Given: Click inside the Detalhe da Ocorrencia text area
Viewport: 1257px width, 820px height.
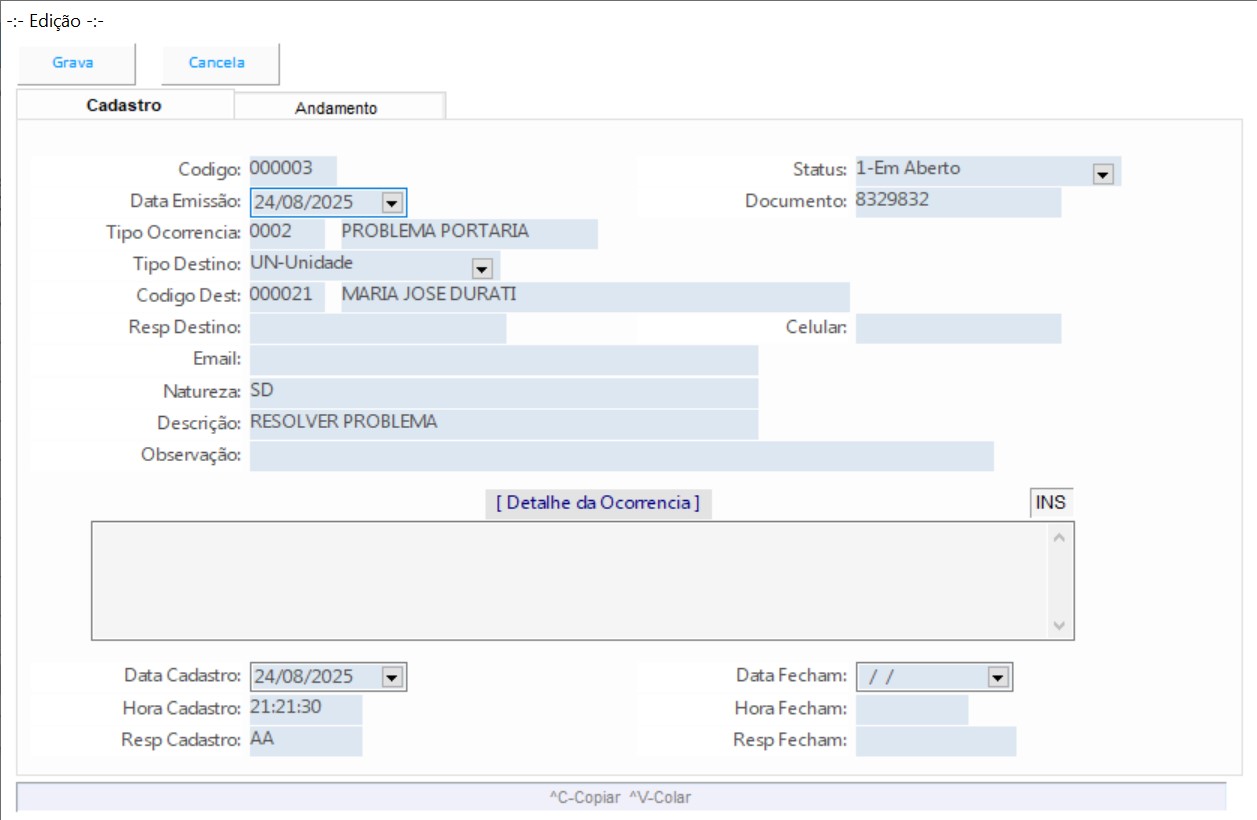Looking at the screenshot, I should point(570,580).
